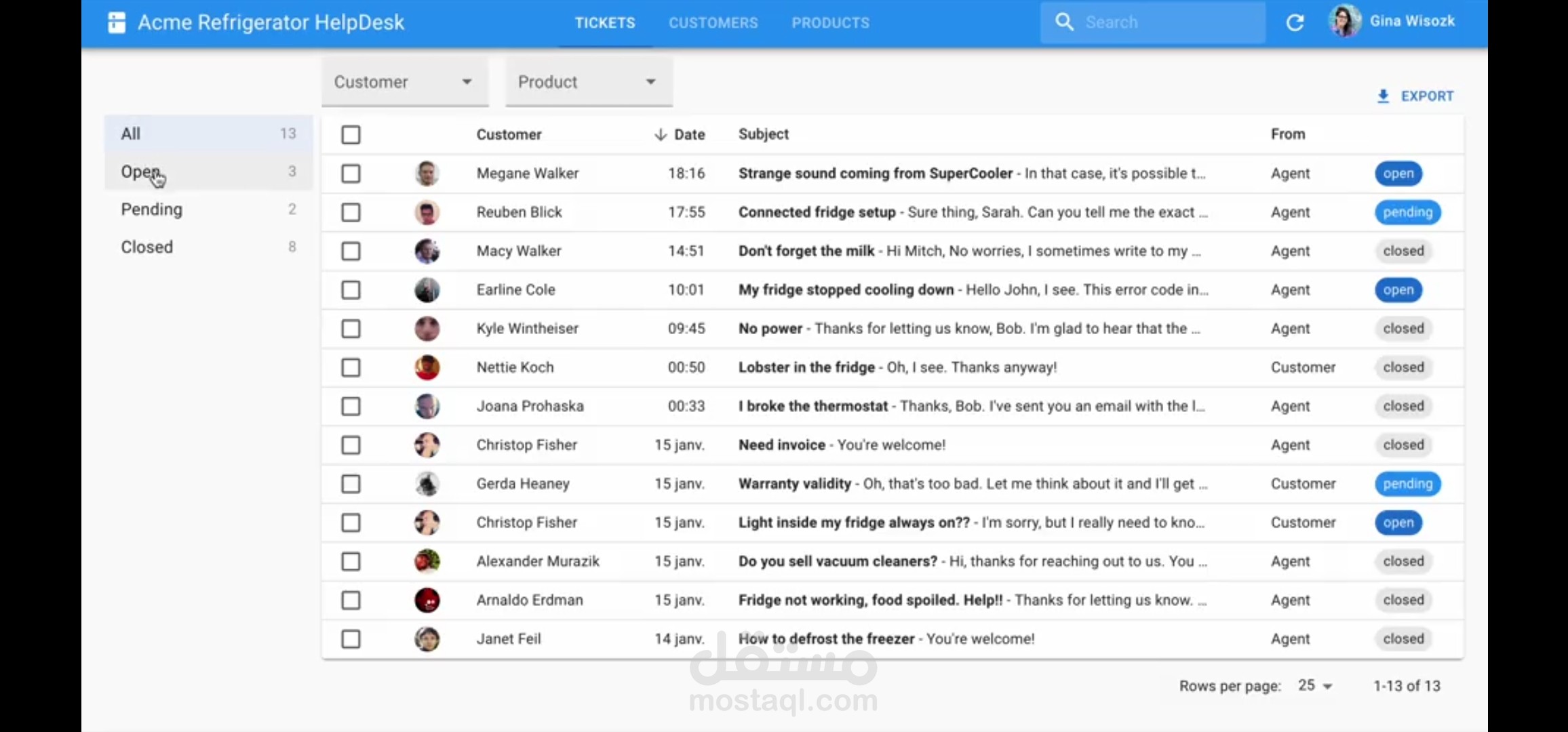Select Janet Feil's ticket checkbox
This screenshot has height=732, width=1568.
[x=351, y=639]
